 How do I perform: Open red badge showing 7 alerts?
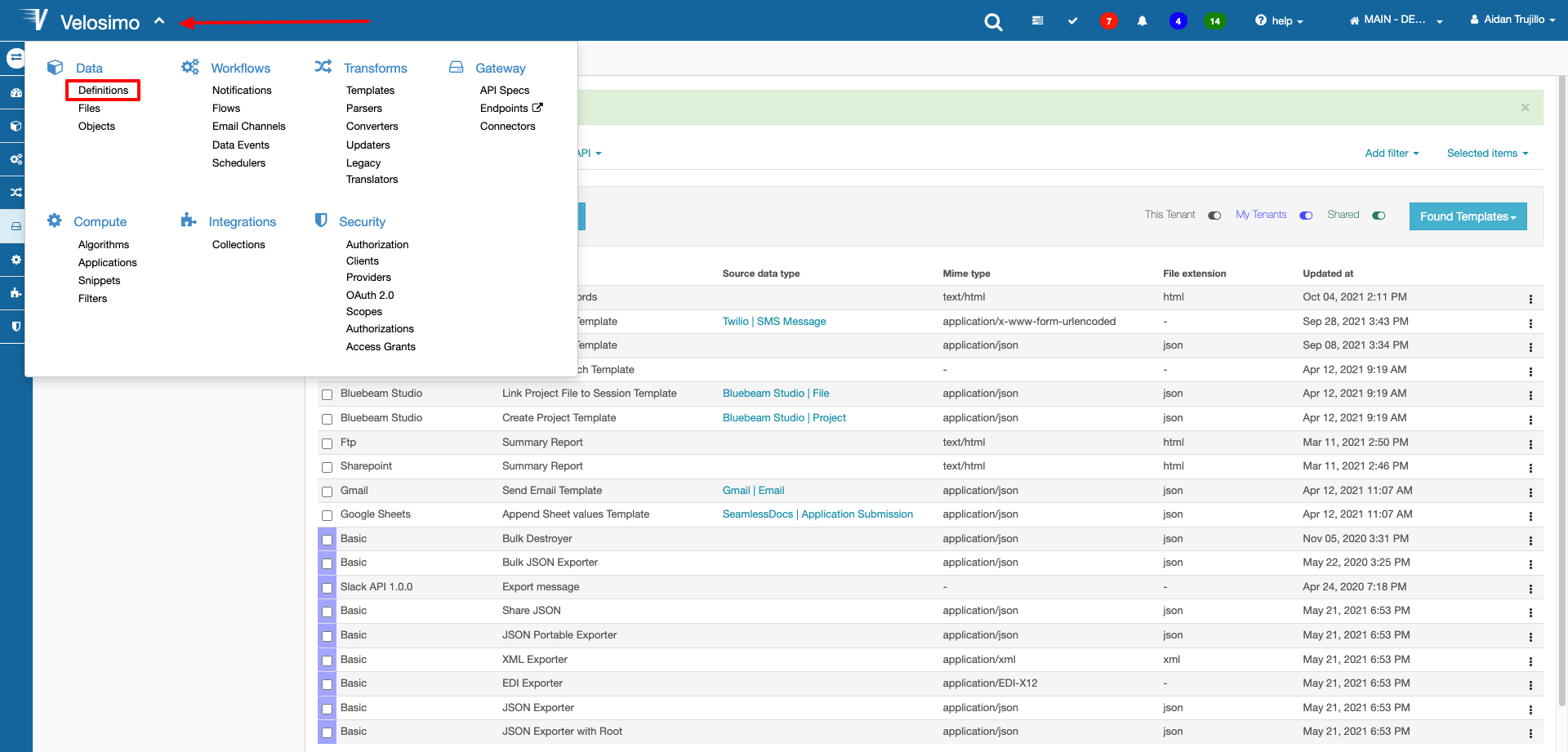click(x=1108, y=20)
